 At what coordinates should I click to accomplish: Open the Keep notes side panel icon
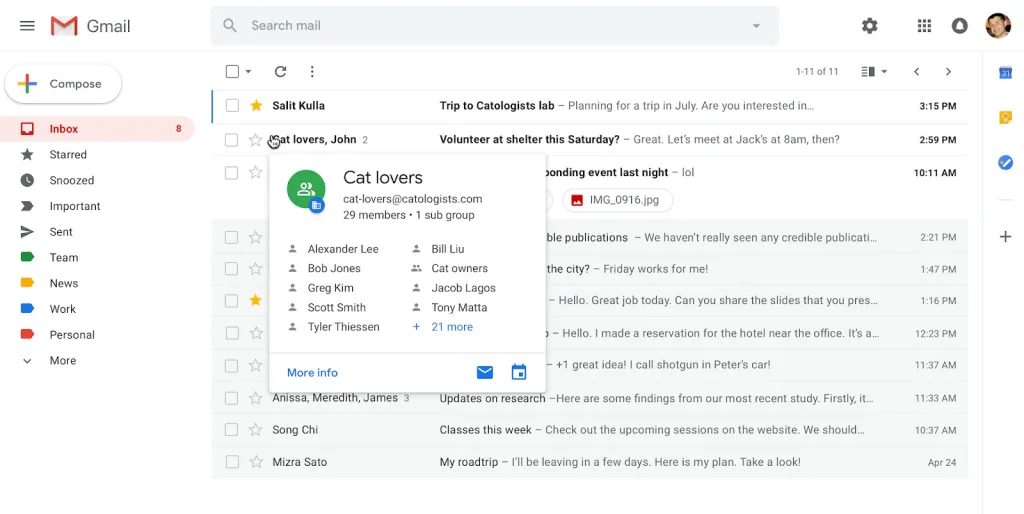(1005, 117)
